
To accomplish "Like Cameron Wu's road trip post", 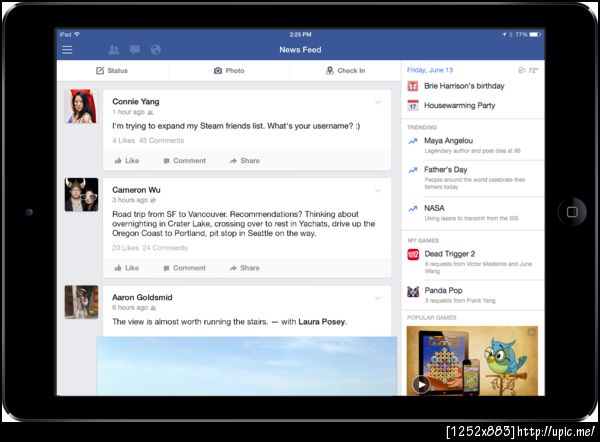I will 127,268.
